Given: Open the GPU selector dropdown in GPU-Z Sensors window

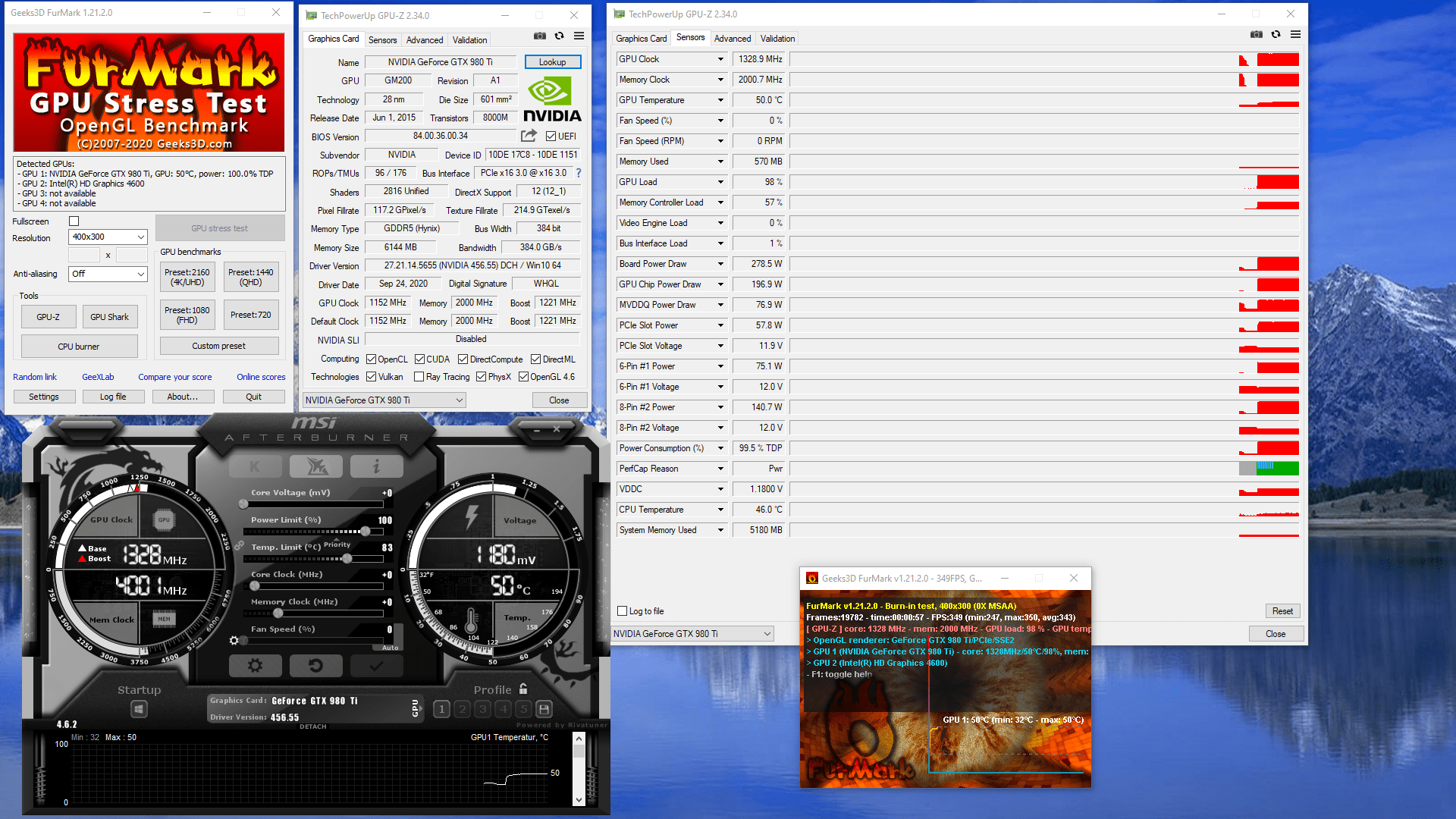Looking at the screenshot, I should pos(692,634).
